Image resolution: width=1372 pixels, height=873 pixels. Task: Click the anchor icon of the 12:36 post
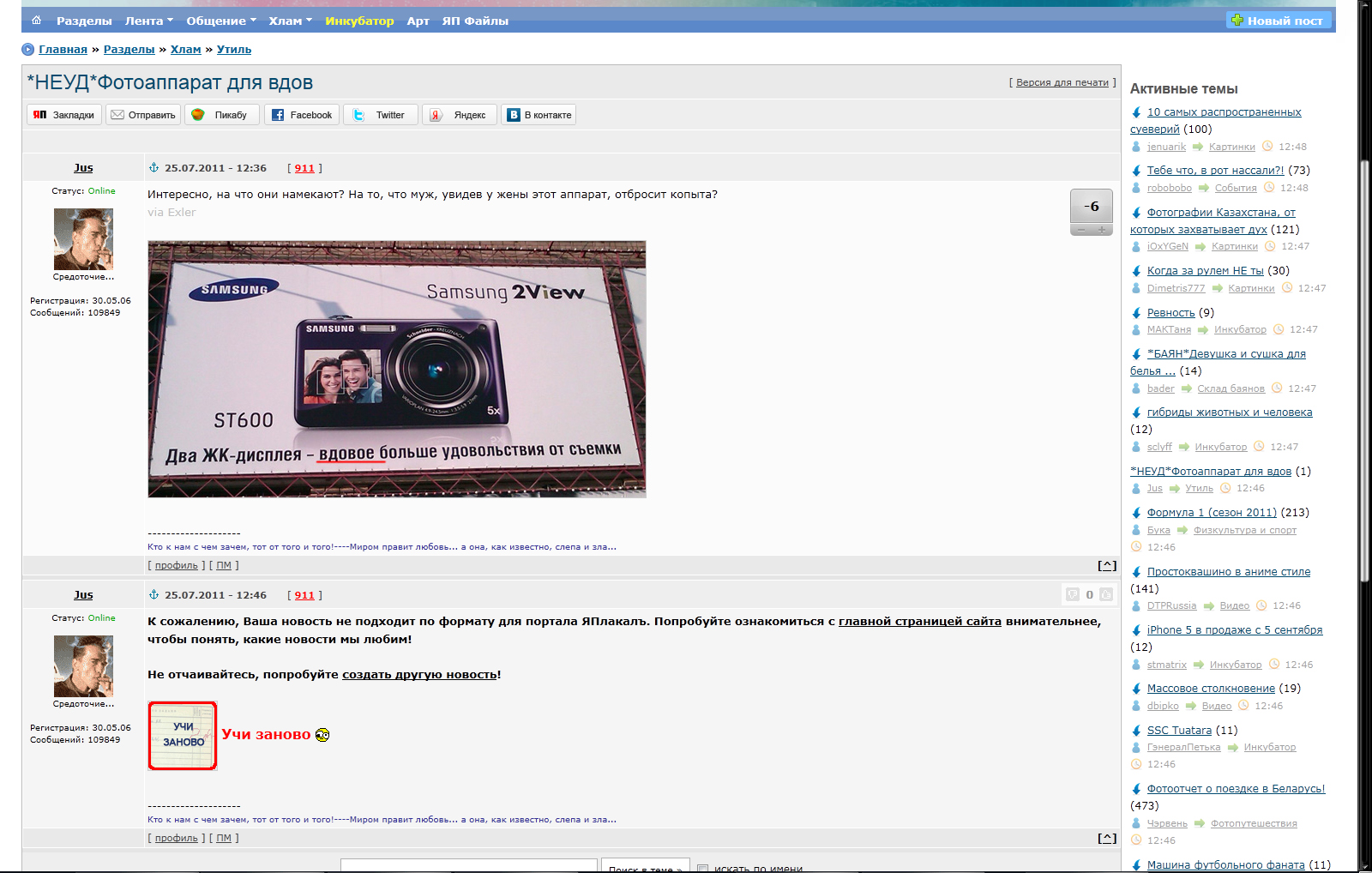tap(154, 167)
